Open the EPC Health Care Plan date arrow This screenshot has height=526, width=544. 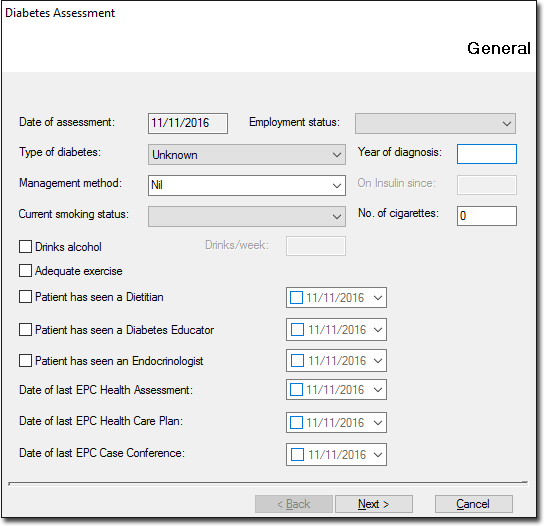(x=378, y=423)
